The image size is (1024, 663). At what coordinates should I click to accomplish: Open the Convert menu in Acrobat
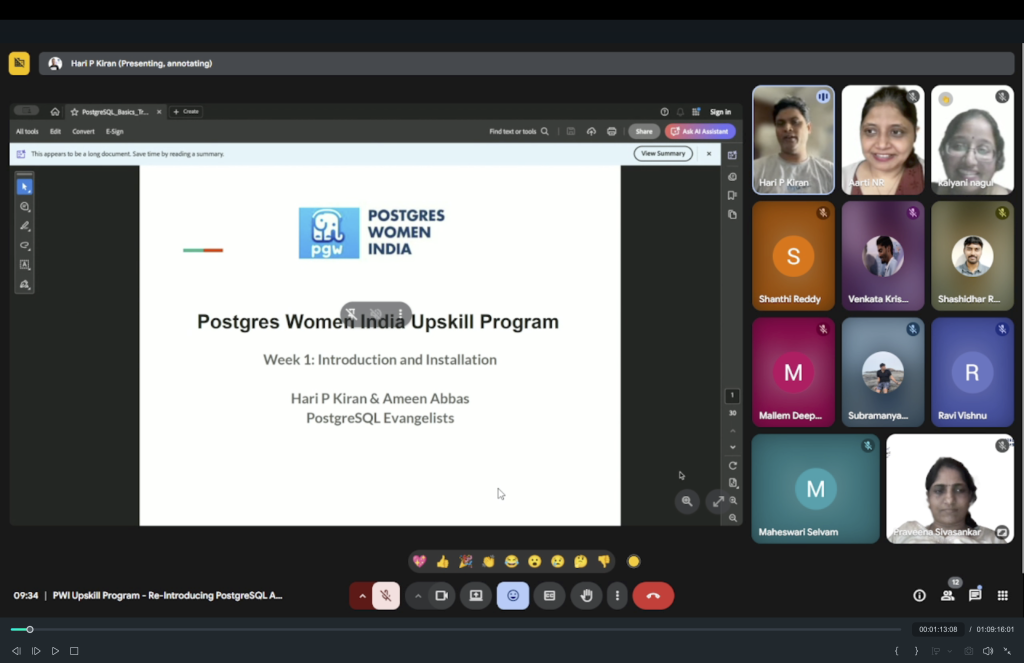pos(83,131)
